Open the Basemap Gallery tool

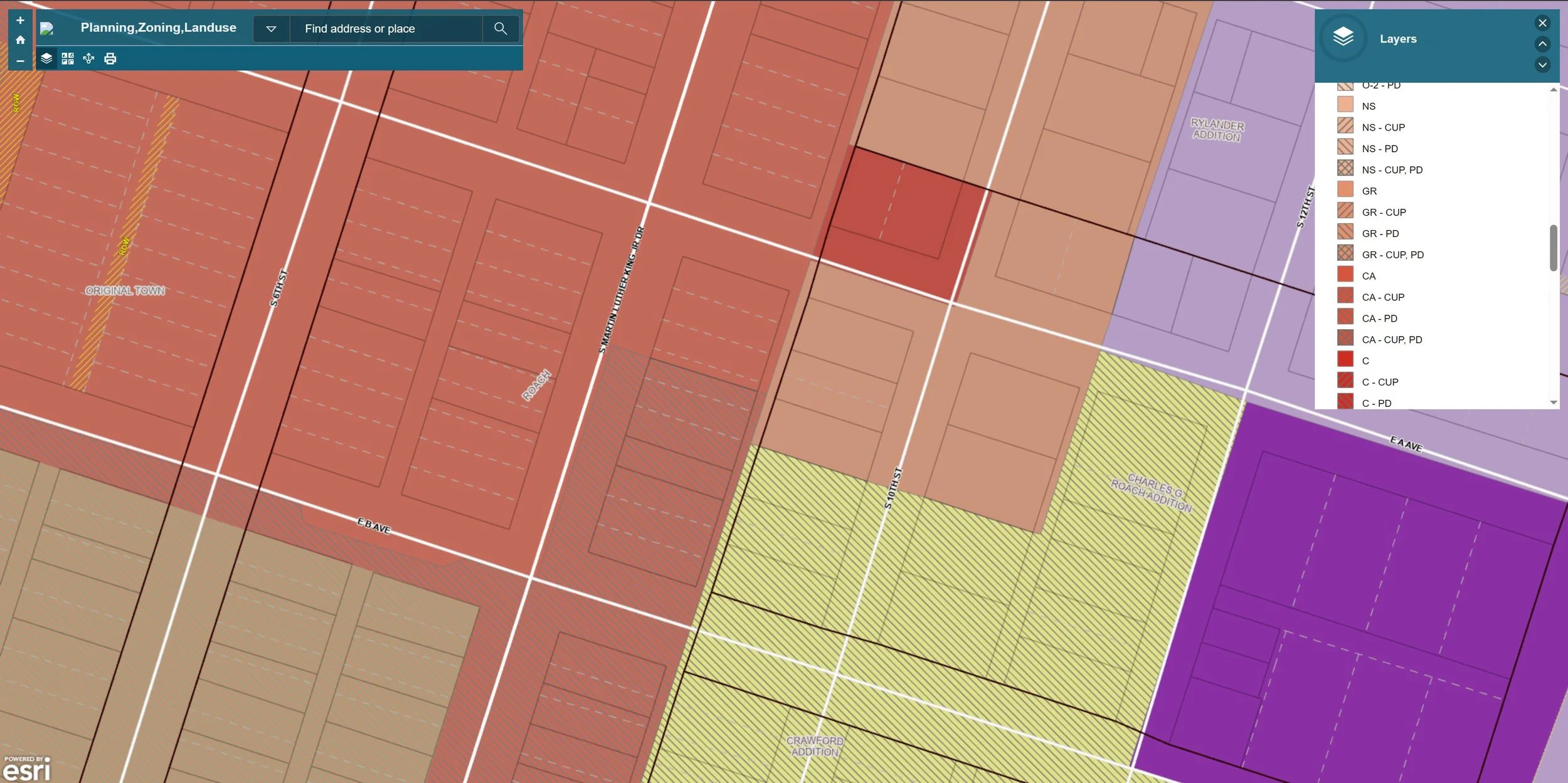[68, 58]
